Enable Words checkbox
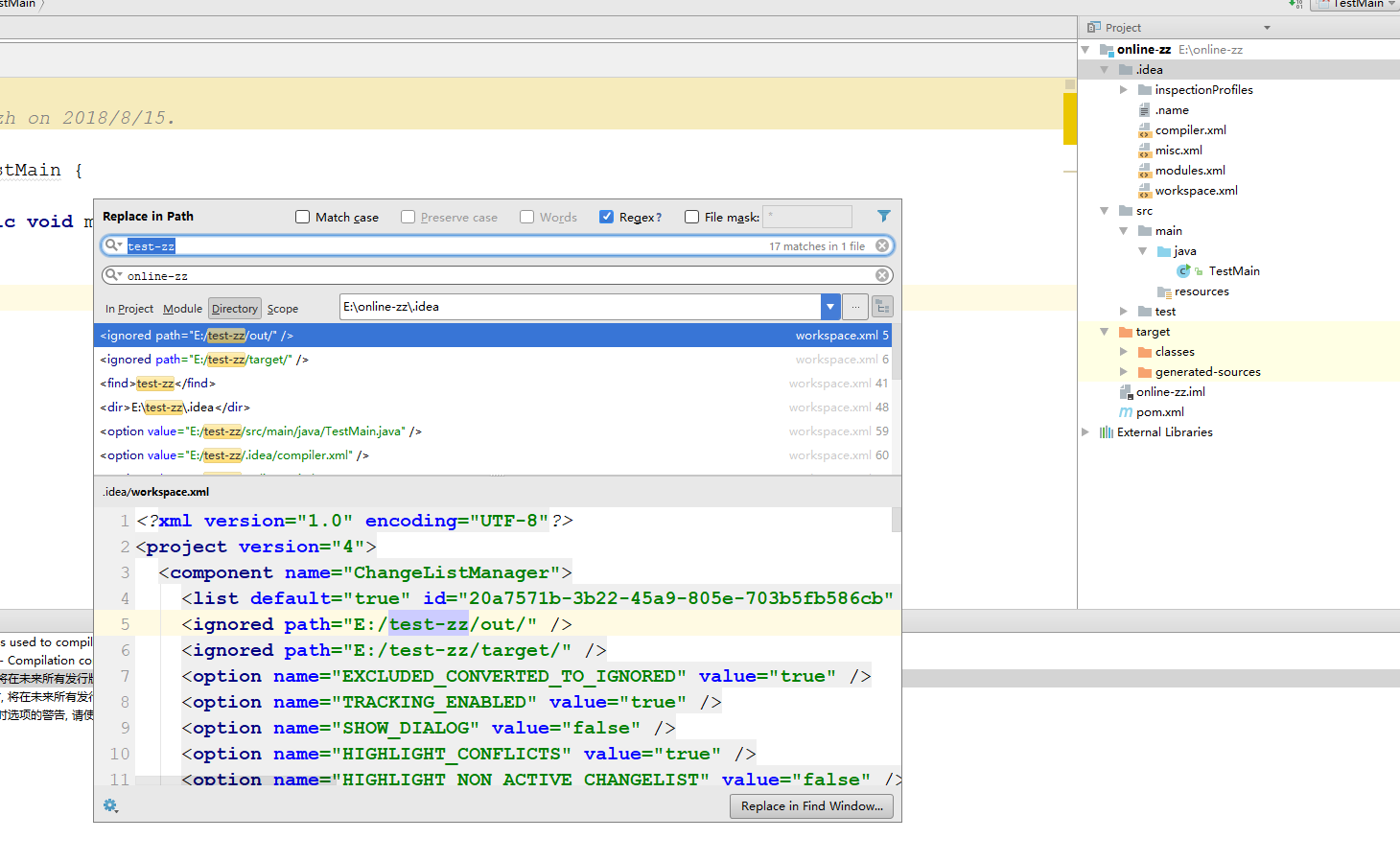 click(x=527, y=217)
